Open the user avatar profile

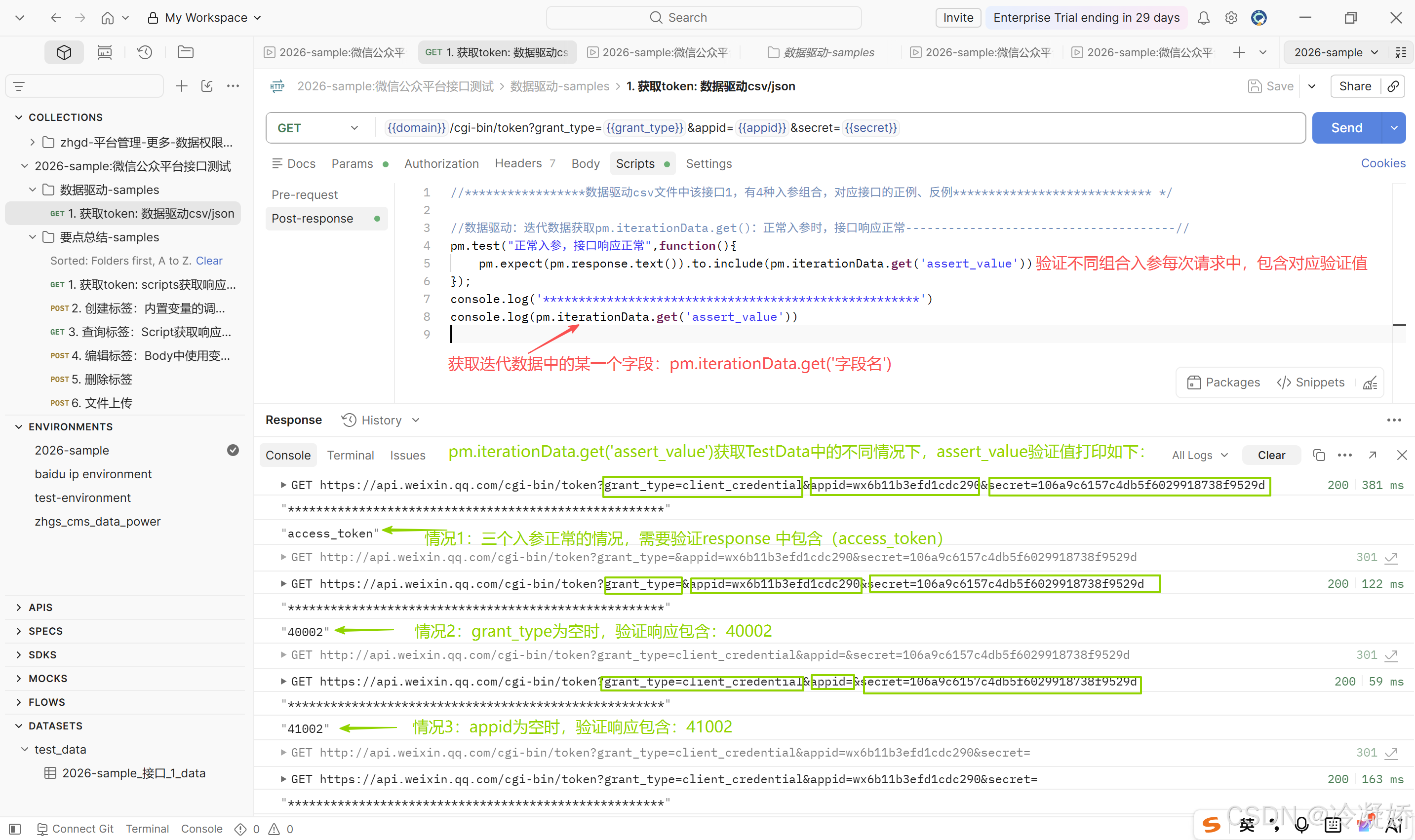(1258, 18)
